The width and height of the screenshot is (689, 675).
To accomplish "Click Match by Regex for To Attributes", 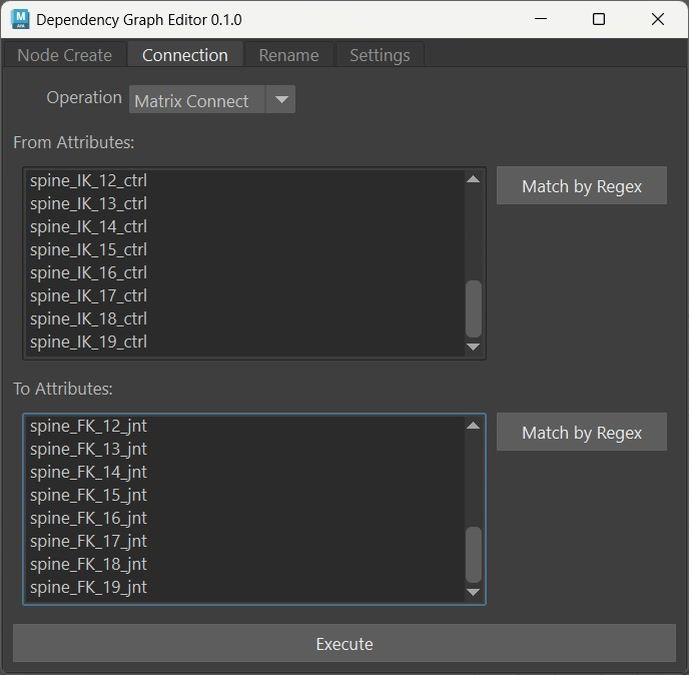I will [x=581, y=432].
